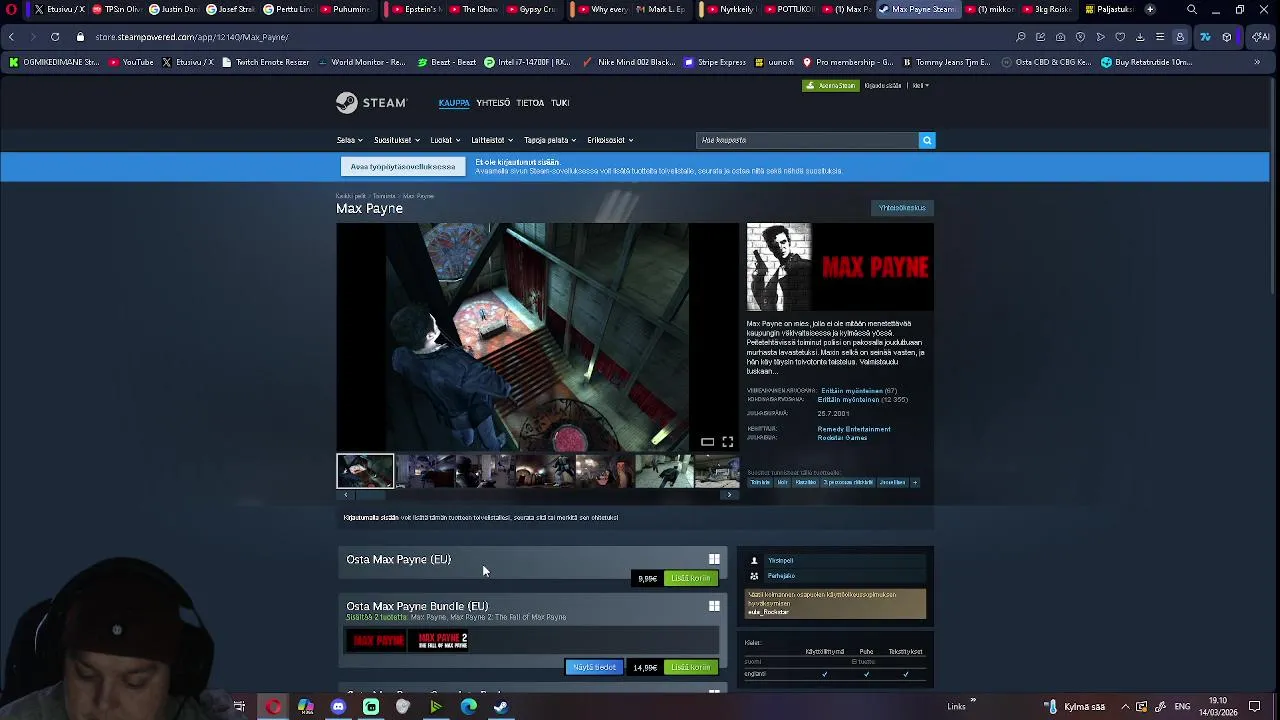Image resolution: width=1280 pixels, height=720 pixels.
Task: Reload the page with refresh icon
Action: pos(55,37)
